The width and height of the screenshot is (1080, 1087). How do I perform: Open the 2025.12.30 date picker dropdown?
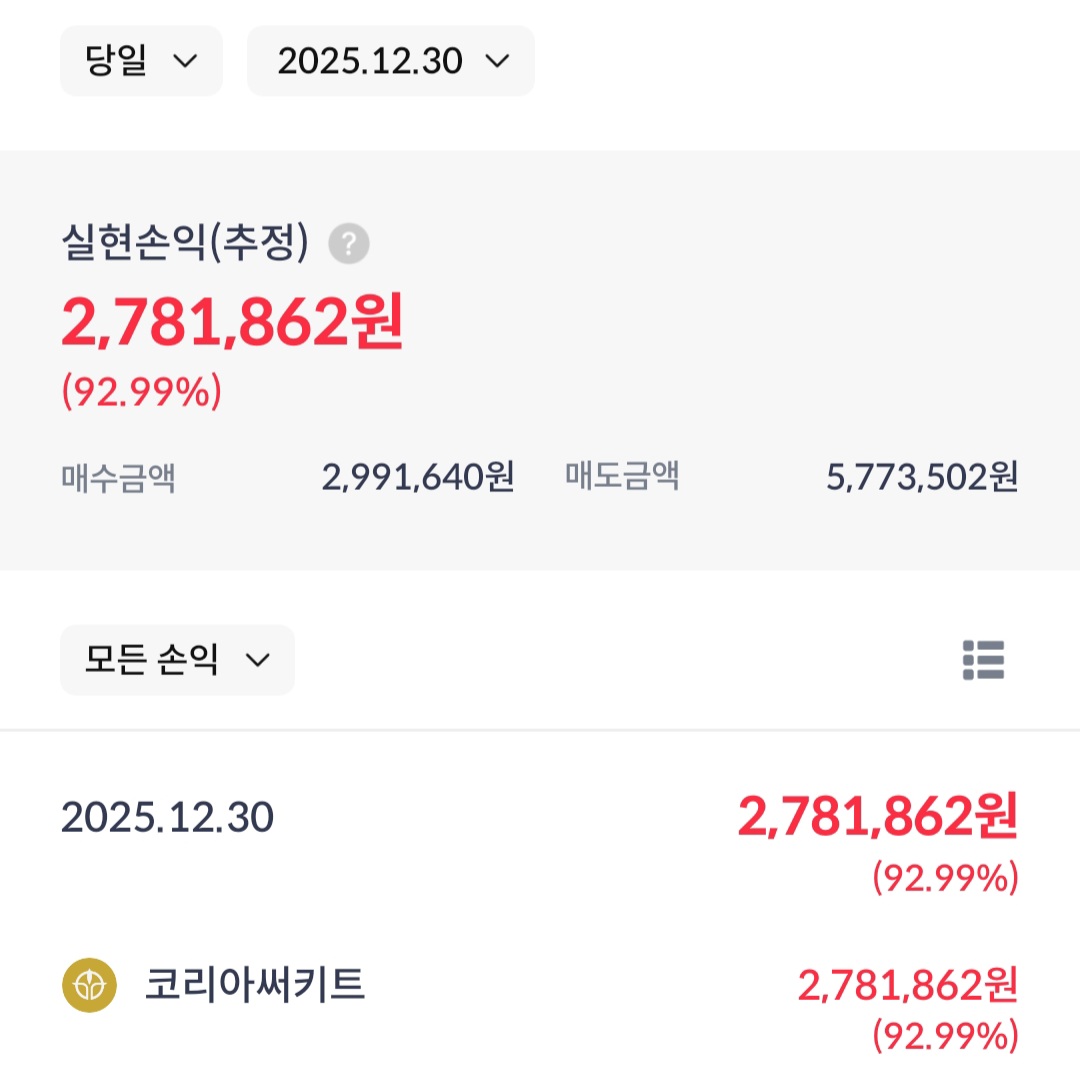tap(391, 61)
